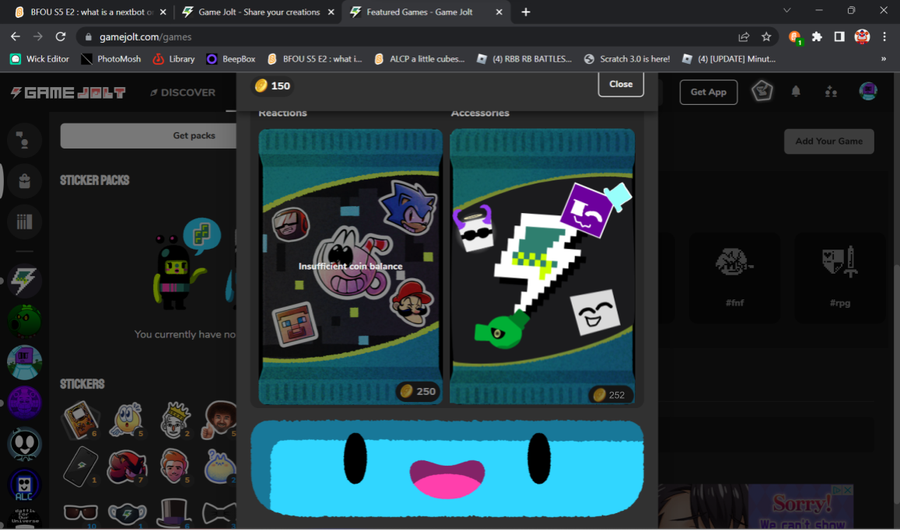900x531 pixels.
Task: Open the PhotoMosh bookmark
Action: 111,59
